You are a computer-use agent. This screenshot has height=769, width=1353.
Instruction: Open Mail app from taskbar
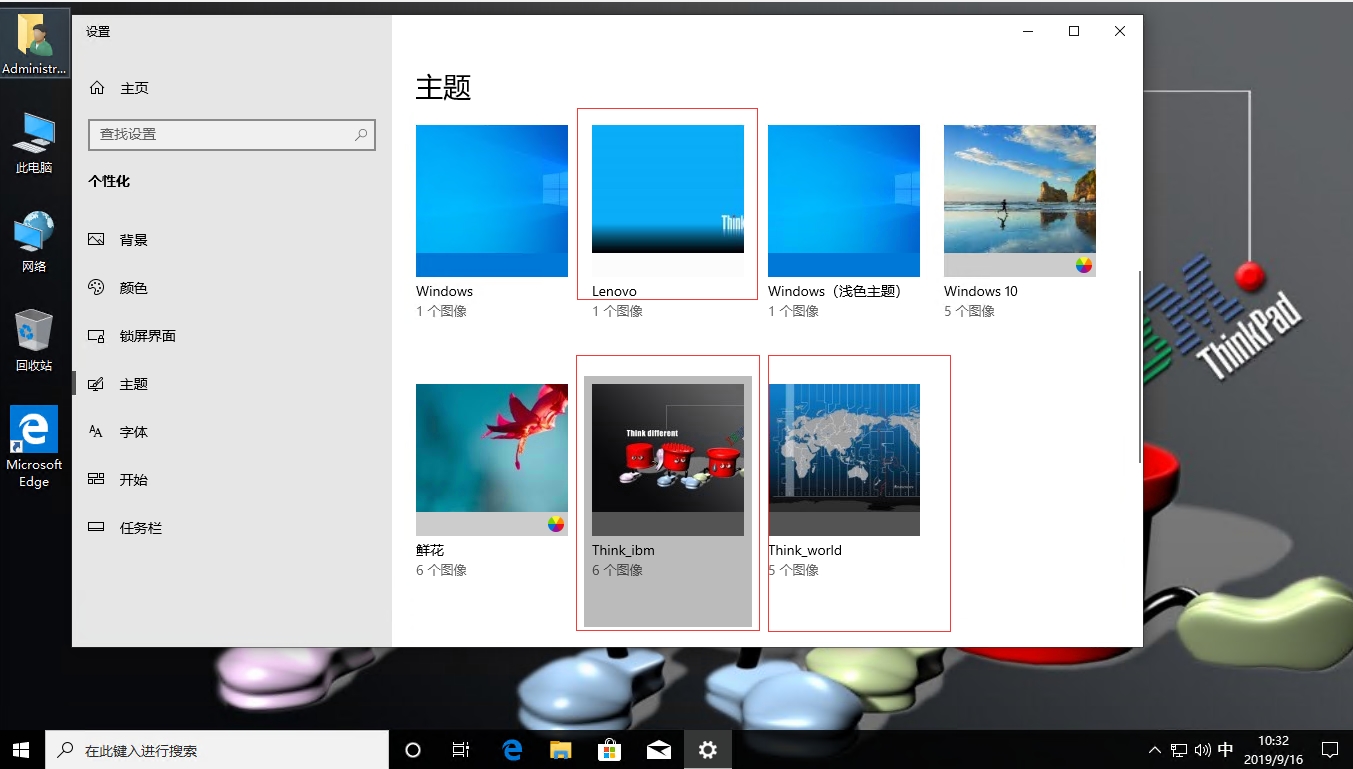click(x=659, y=750)
